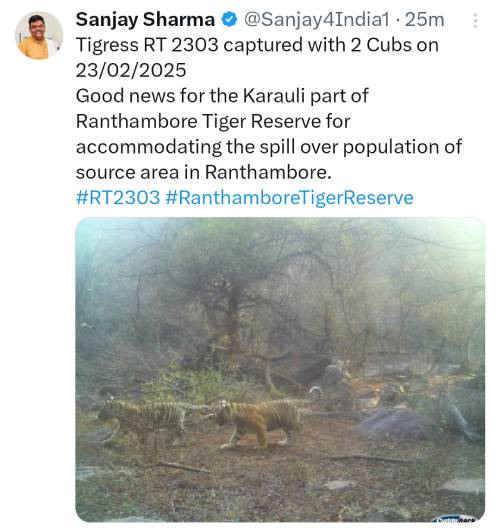Click the left tiger cub in the photo
This screenshot has width=500, height=528.
[x=143, y=421]
